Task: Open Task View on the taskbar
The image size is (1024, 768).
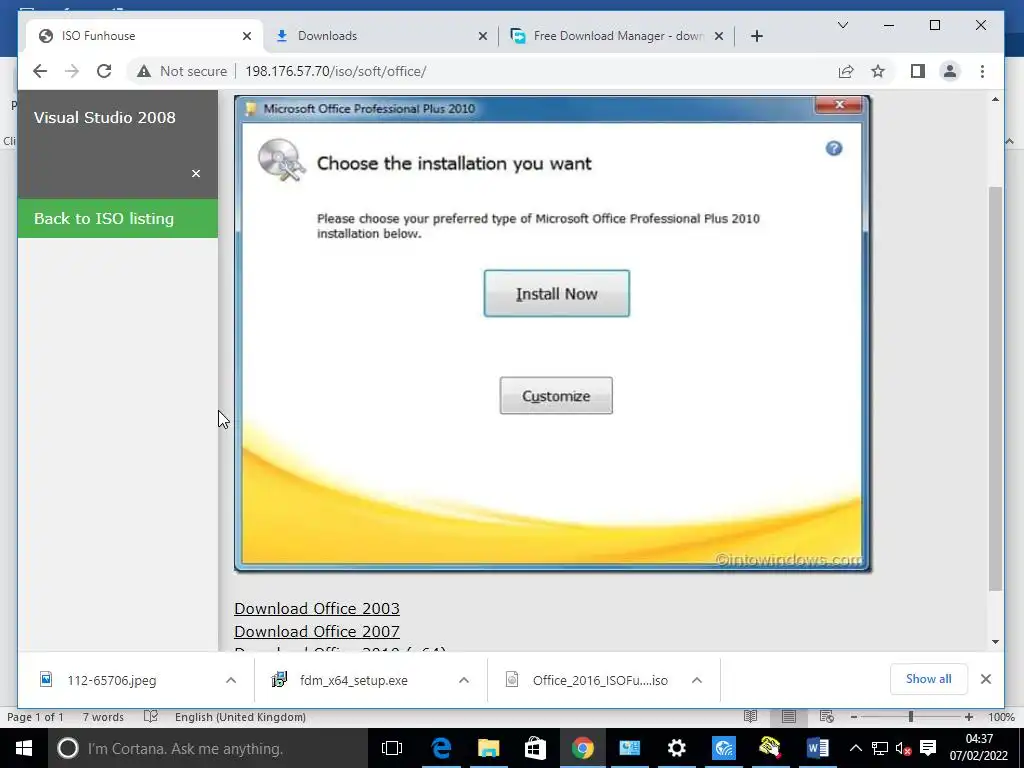Action: click(392, 748)
